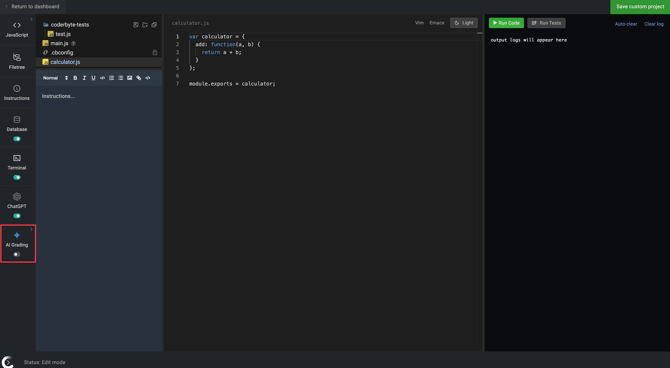
Task: Open the JavaScript language selector
Action: [17, 29]
